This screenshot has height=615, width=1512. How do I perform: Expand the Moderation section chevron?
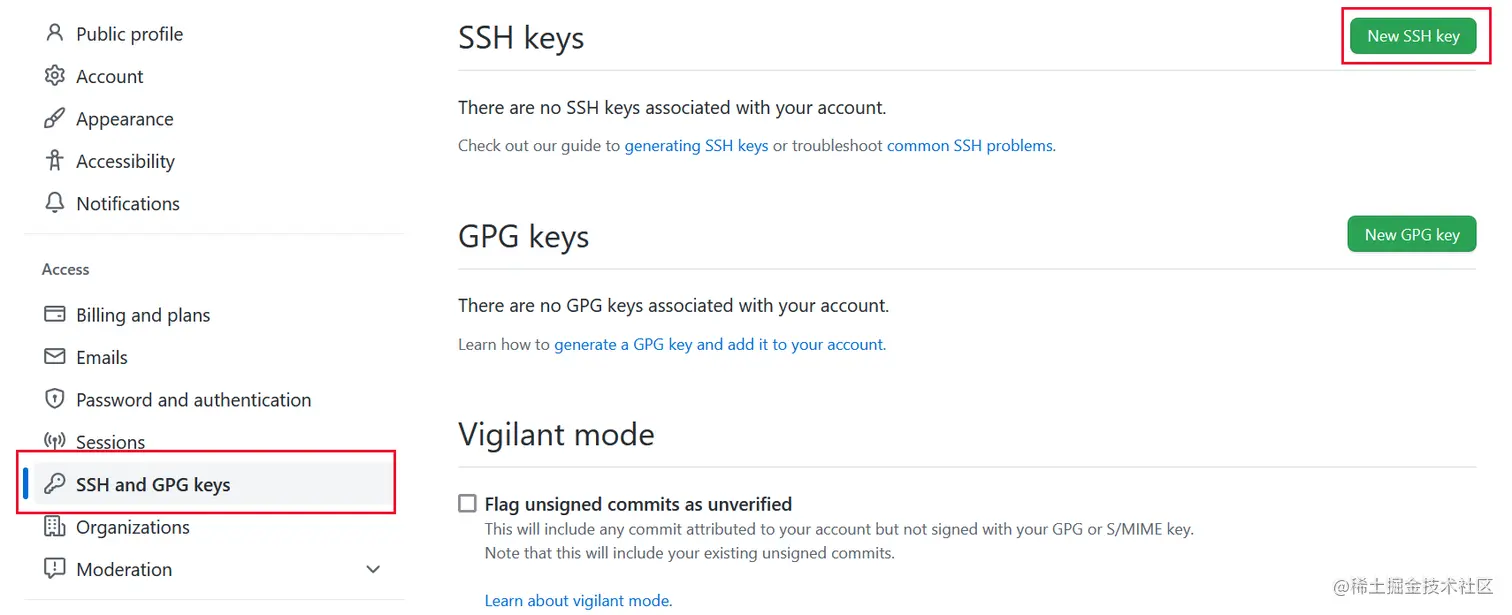[x=373, y=569]
